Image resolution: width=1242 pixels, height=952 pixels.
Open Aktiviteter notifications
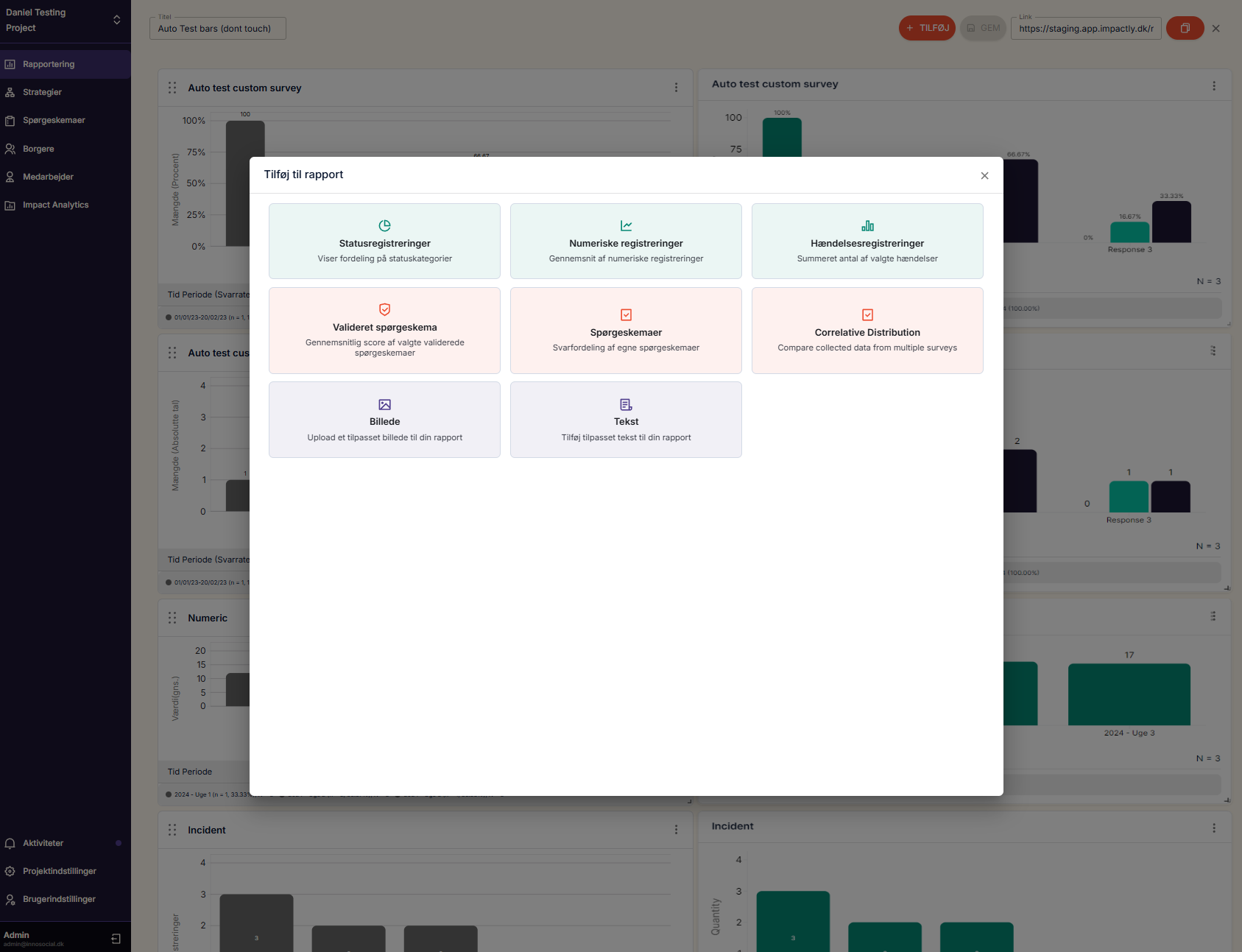66,843
